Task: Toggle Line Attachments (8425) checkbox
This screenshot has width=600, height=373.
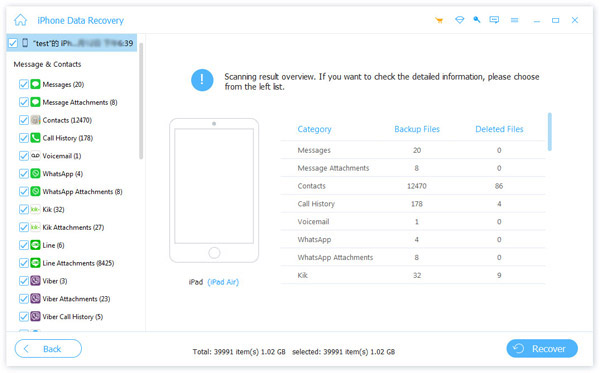Action: click(23, 263)
